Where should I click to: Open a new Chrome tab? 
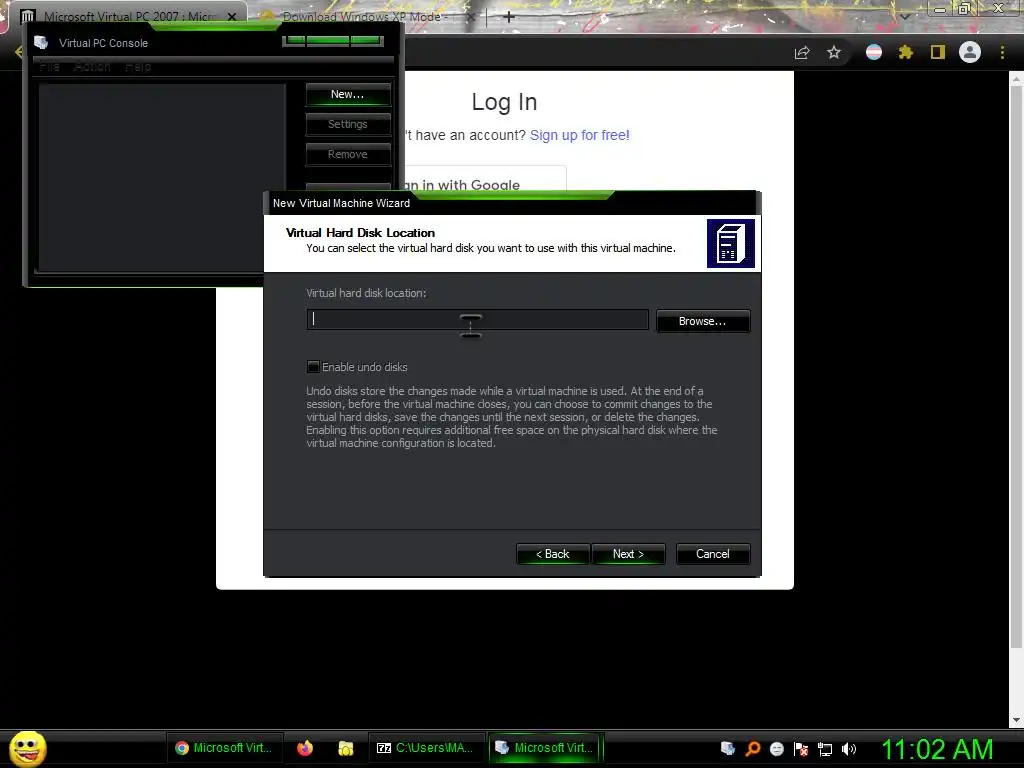coord(509,17)
